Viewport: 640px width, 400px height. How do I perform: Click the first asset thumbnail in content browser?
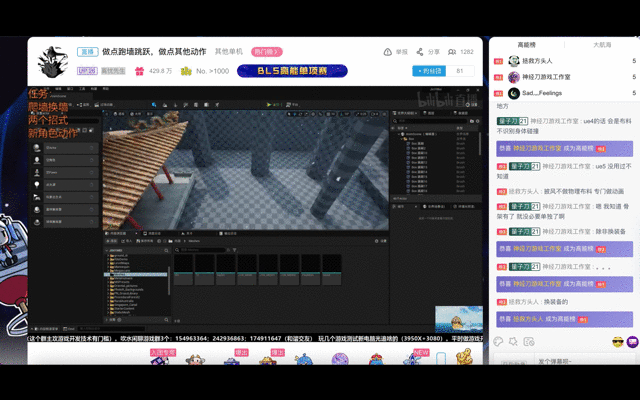tap(182, 267)
